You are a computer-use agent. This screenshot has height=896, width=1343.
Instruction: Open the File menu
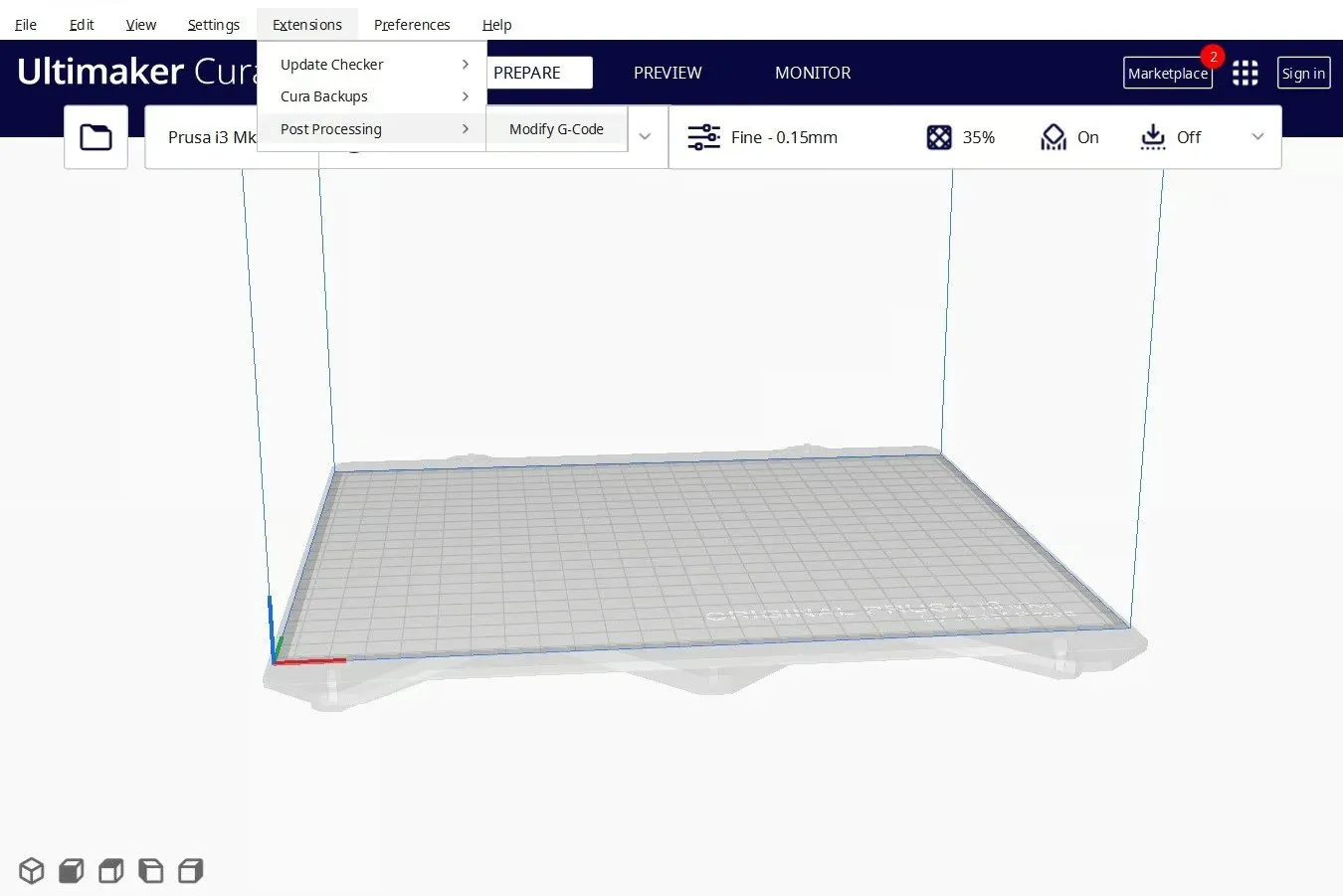(26, 25)
